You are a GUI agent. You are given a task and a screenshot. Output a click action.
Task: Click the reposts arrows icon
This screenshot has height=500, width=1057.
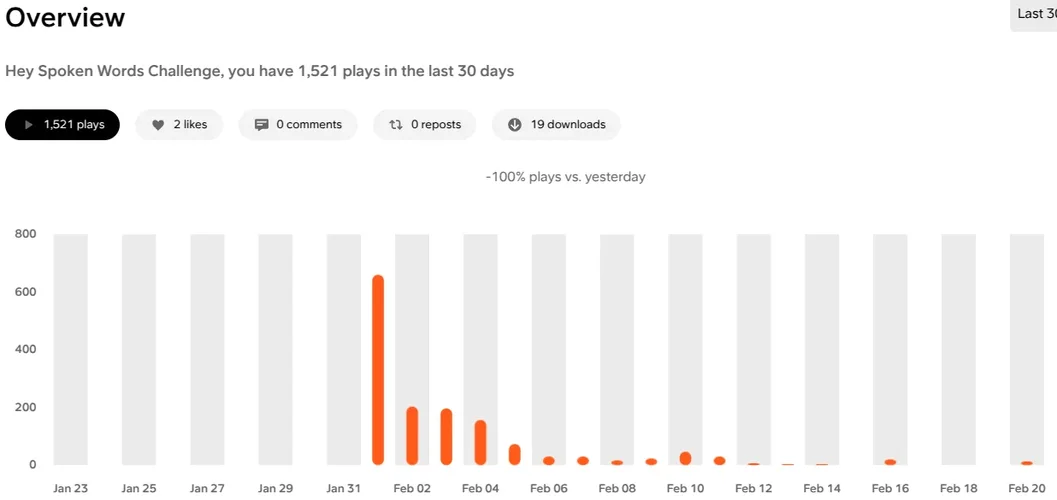click(x=396, y=125)
